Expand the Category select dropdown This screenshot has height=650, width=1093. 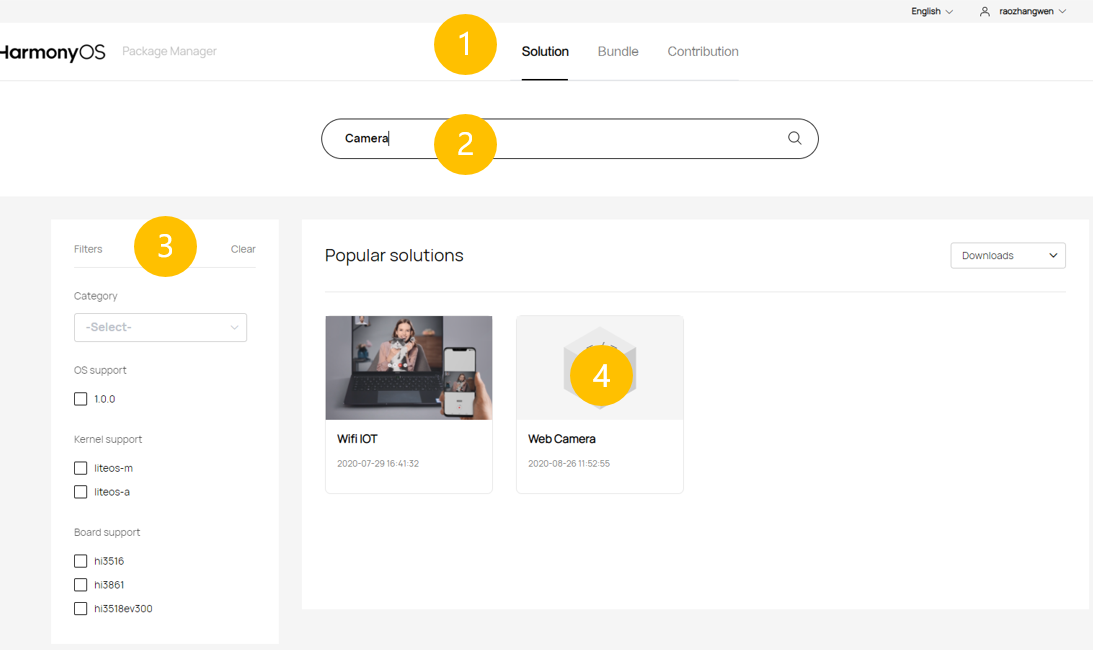click(x=160, y=327)
